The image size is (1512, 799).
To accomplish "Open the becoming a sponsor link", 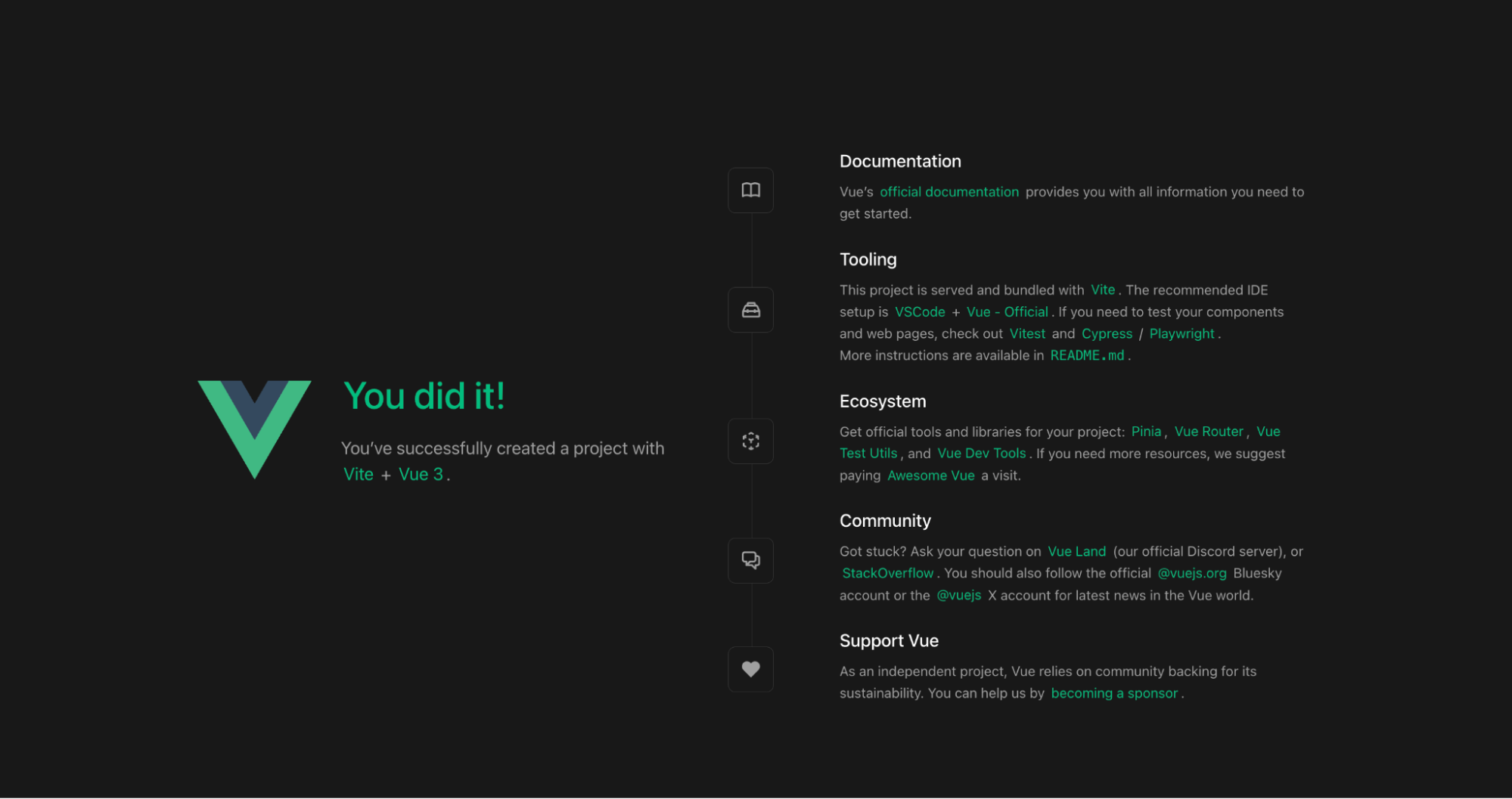I will point(1114,693).
